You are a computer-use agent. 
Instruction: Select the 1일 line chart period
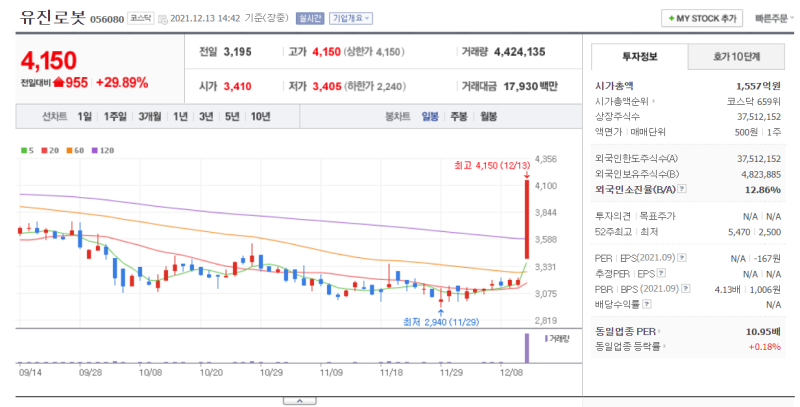point(85,117)
